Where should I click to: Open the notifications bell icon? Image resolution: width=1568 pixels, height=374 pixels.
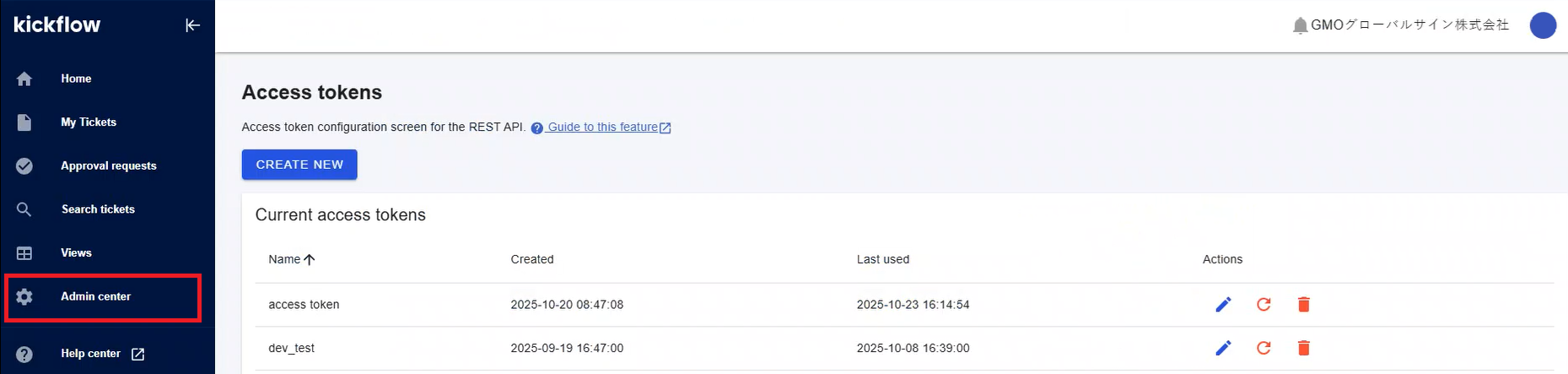click(x=1300, y=25)
